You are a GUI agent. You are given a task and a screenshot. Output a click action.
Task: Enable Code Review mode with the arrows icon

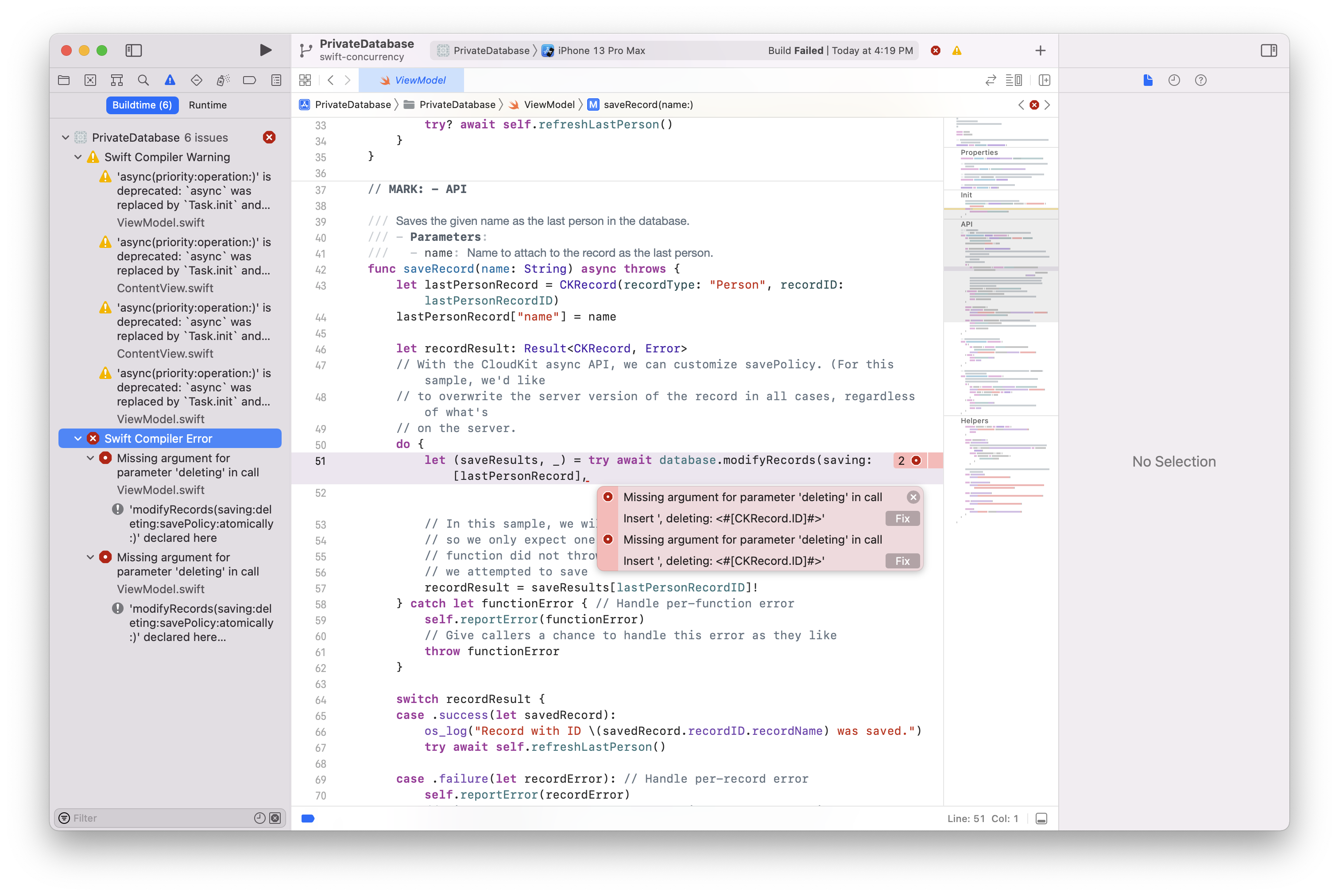[991, 80]
